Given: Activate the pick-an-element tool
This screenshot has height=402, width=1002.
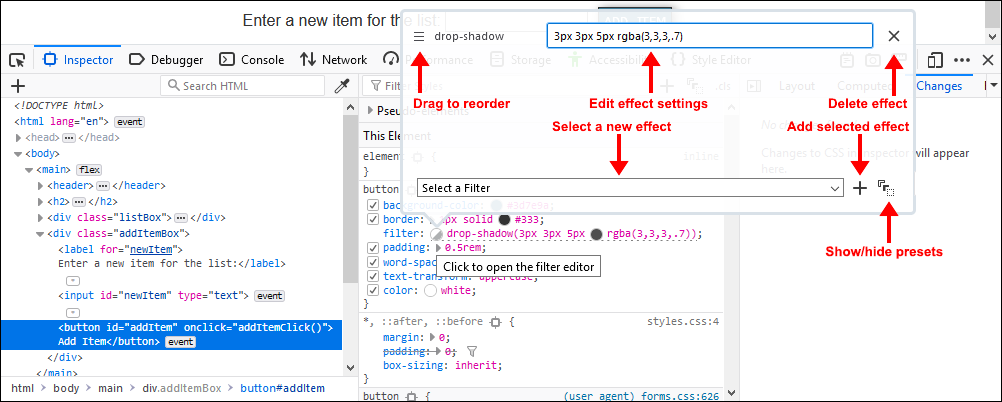Looking at the screenshot, I should point(17,60).
